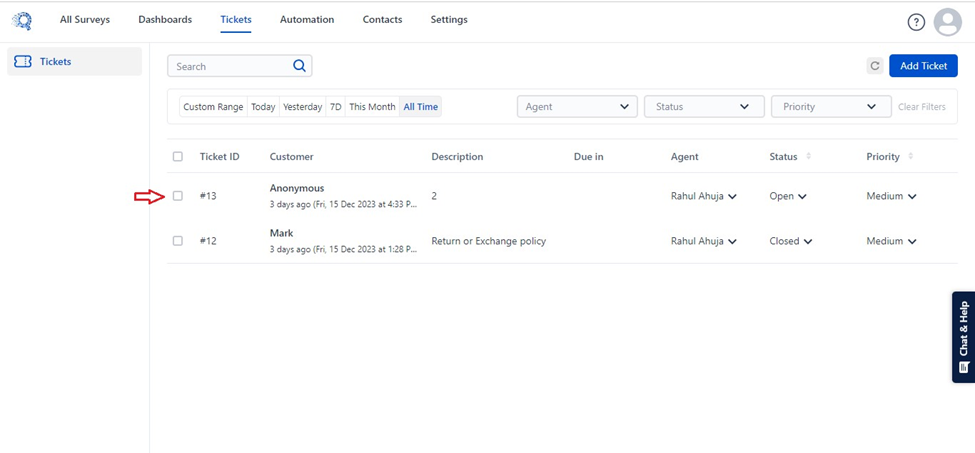Click the Add Ticket button
This screenshot has height=453, width=975.
(x=923, y=66)
